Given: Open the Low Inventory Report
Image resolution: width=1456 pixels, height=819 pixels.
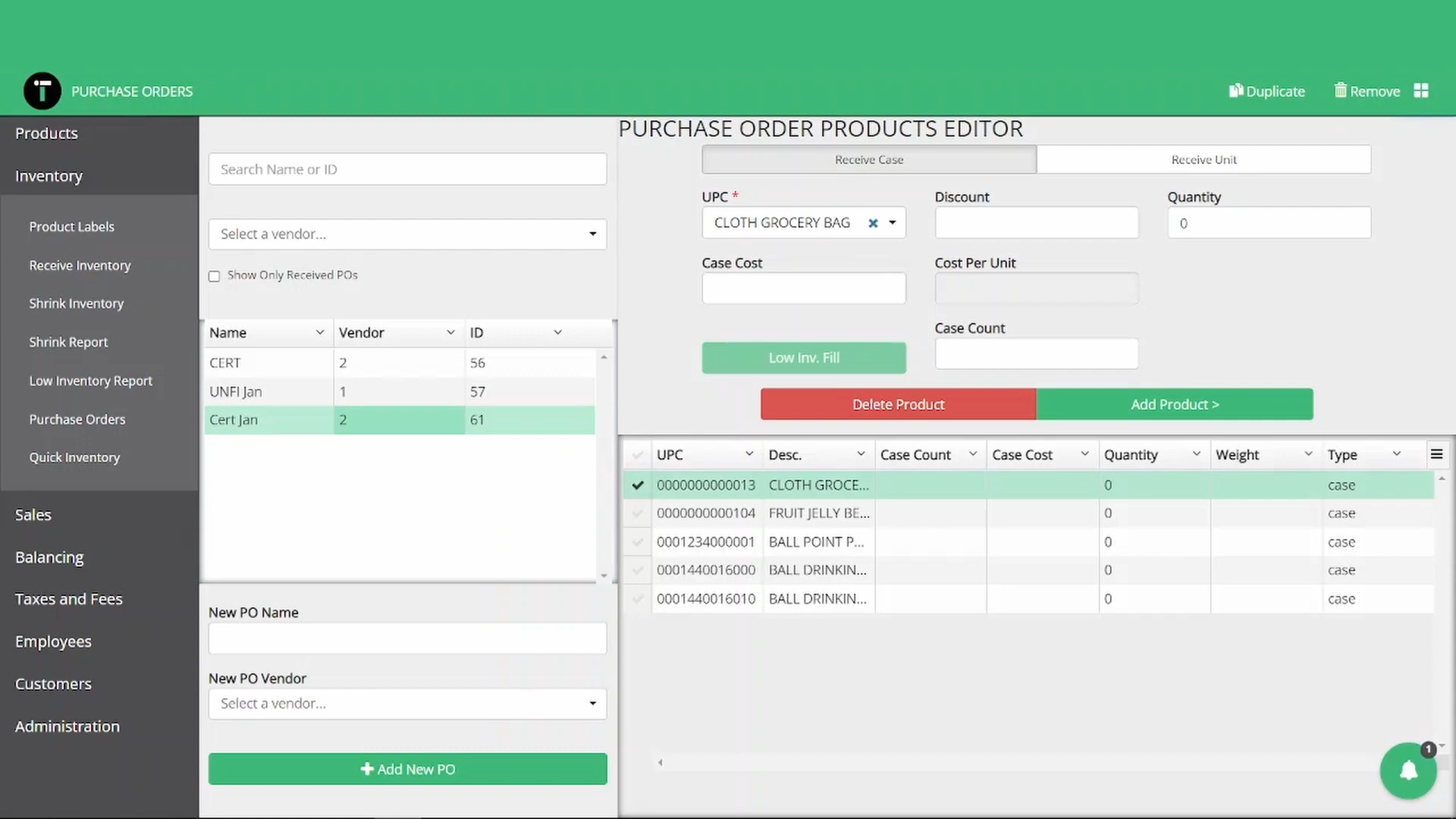Looking at the screenshot, I should coord(90,381).
